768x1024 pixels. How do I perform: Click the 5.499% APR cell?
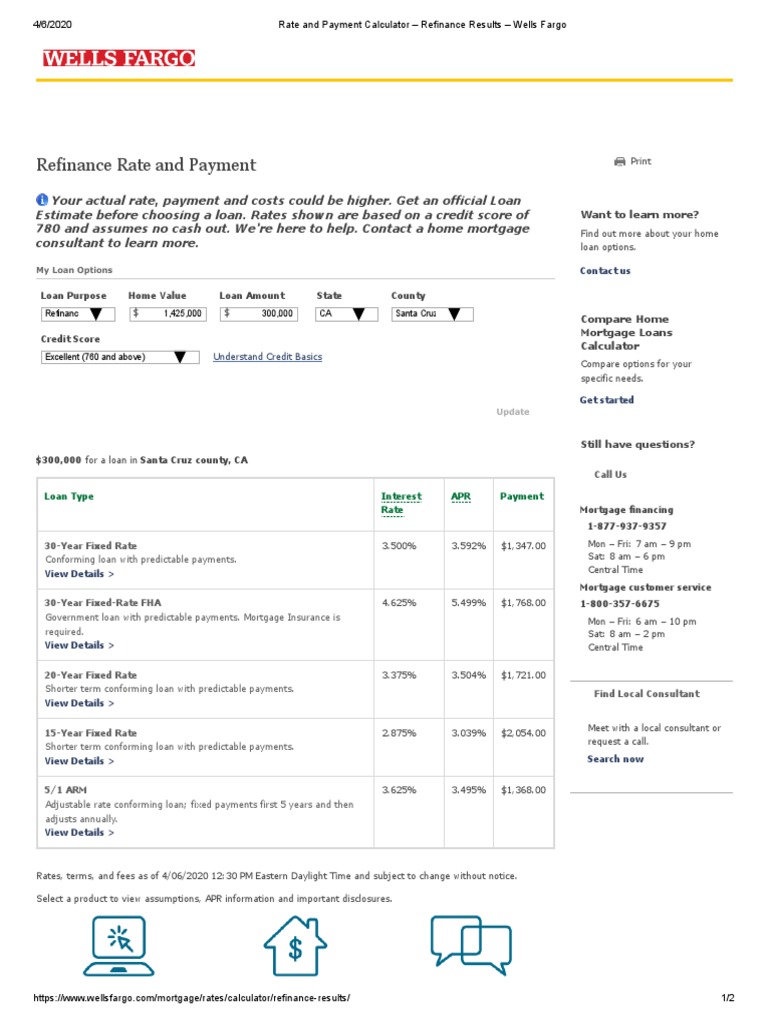pyautogui.click(x=469, y=603)
